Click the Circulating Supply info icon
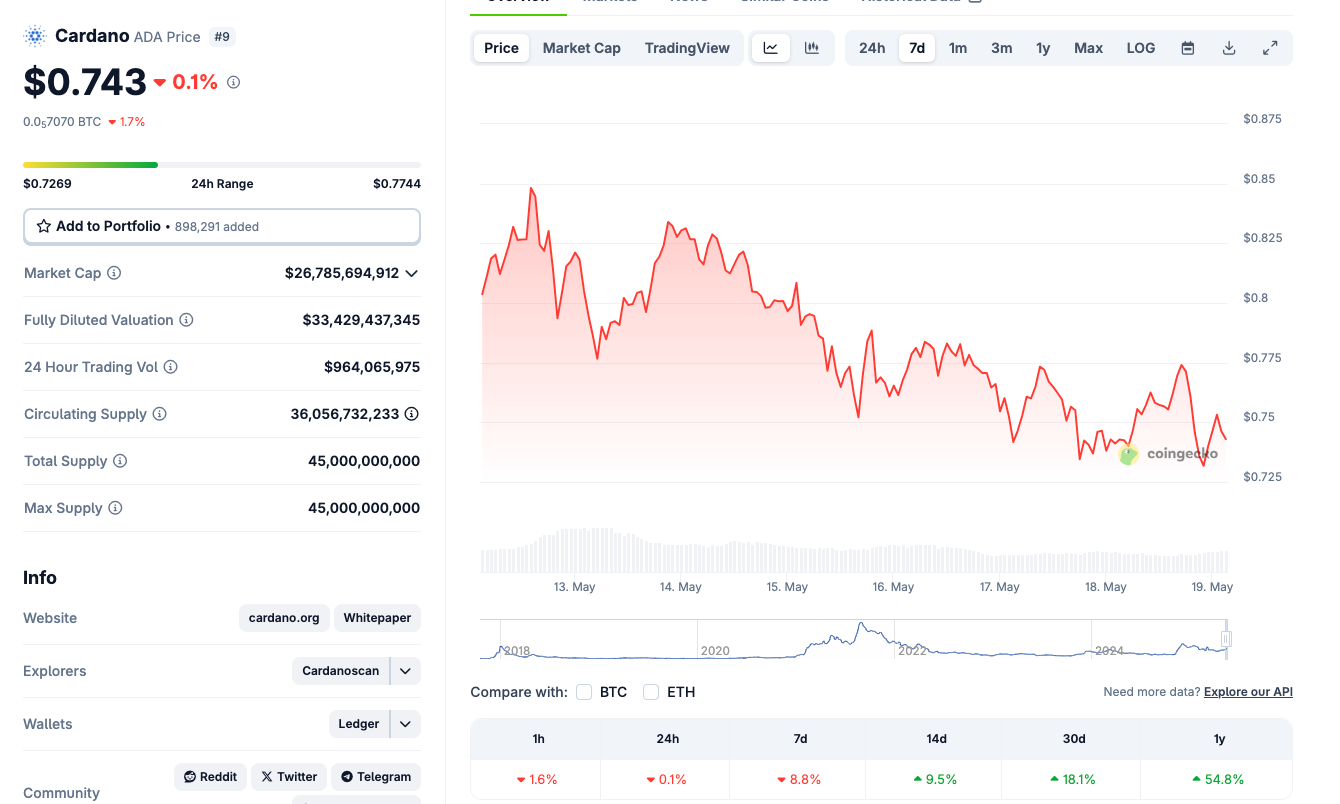The height and width of the screenshot is (804, 1340). pos(159,414)
